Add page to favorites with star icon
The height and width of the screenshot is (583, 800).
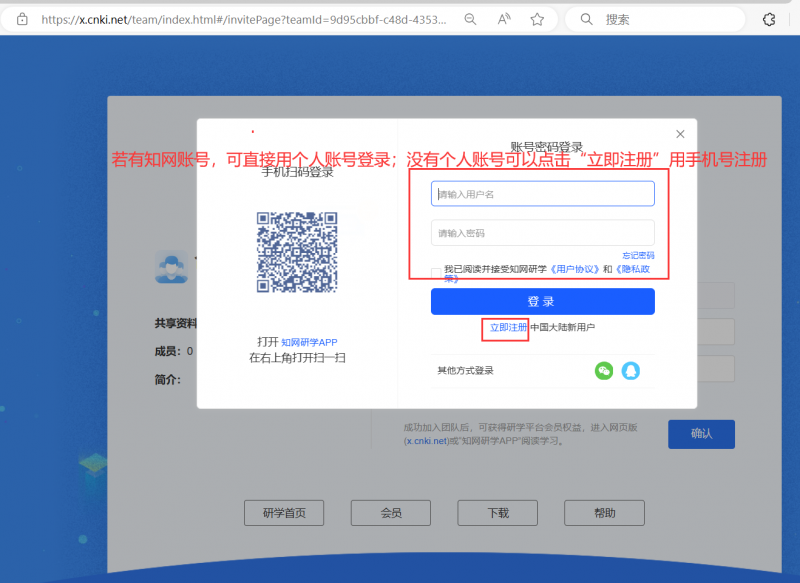pyautogui.click(x=537, y=19)
